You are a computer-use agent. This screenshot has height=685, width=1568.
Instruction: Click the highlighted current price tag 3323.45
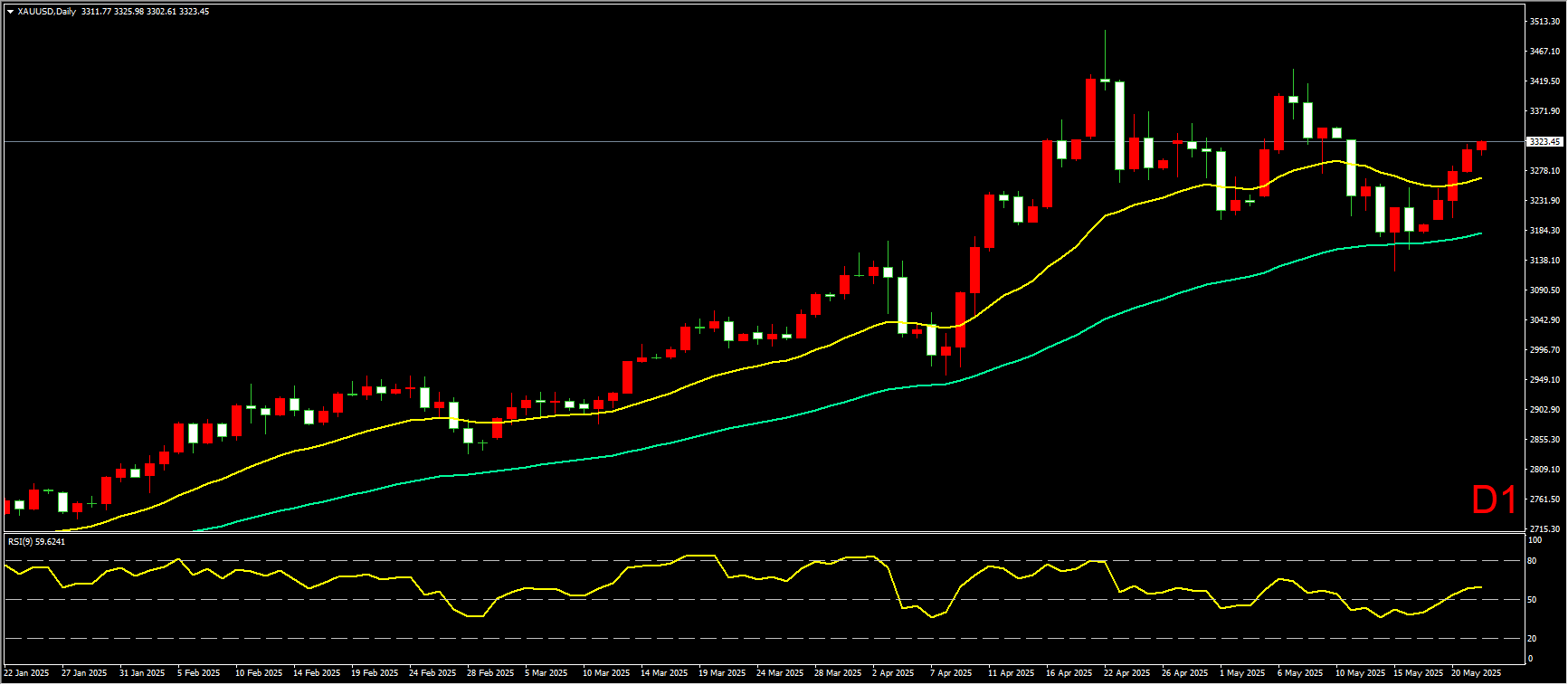pyautogui.click(x=1544, y=142)
